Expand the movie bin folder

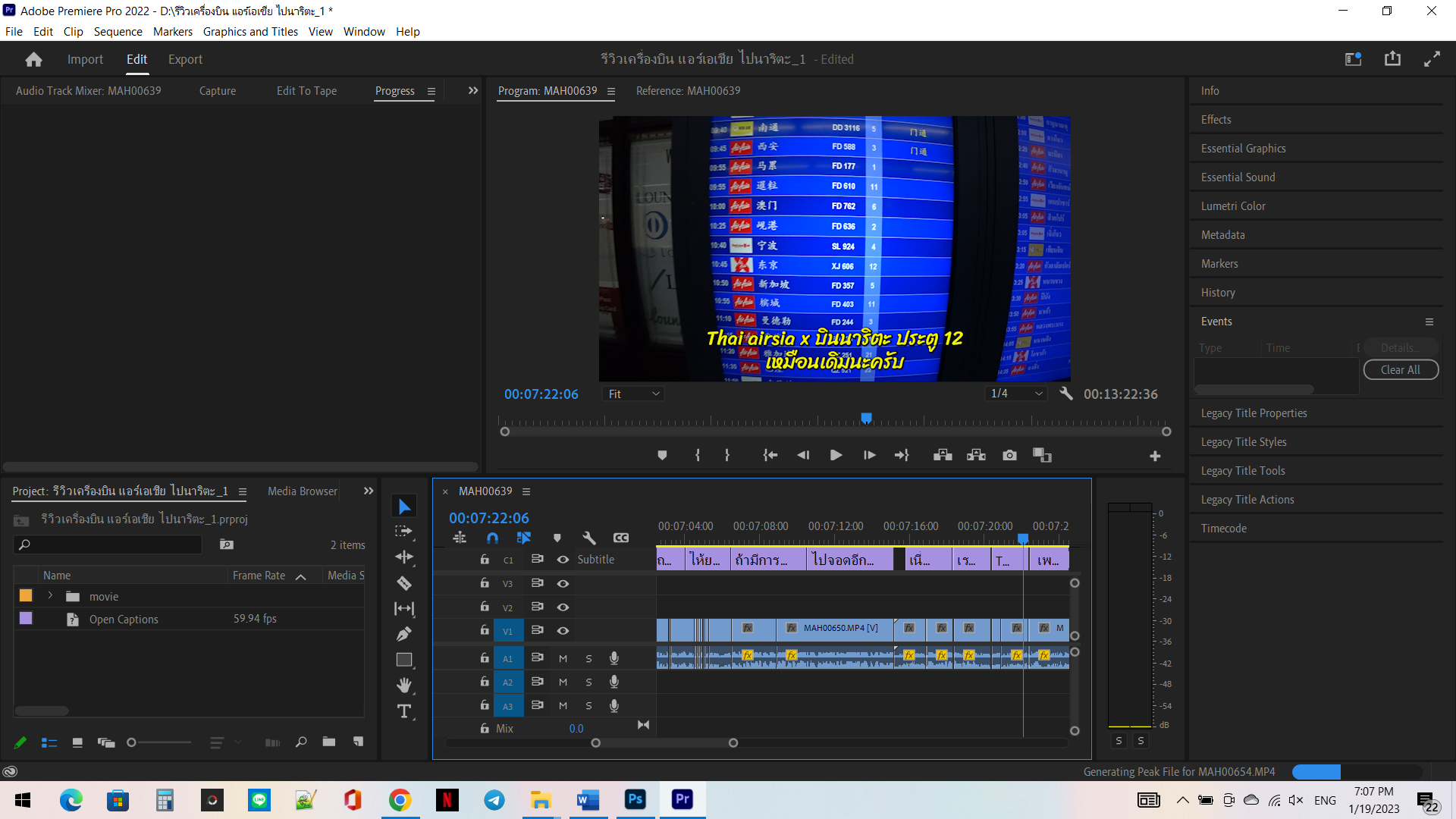(50, 596)
